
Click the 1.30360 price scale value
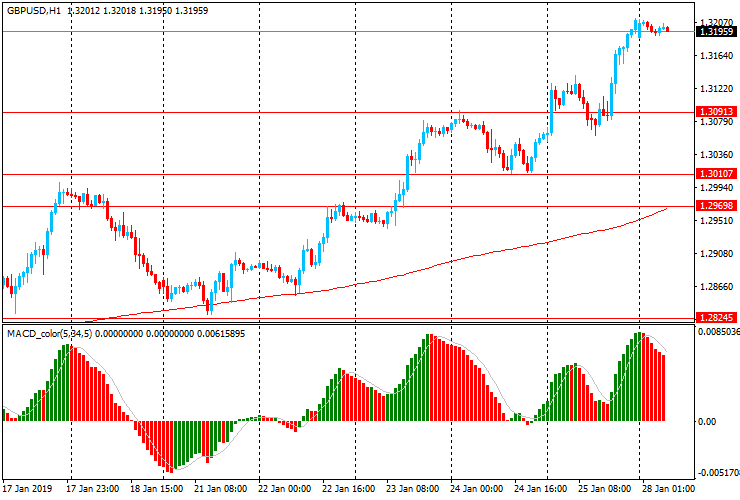click(x=717, y=155)
